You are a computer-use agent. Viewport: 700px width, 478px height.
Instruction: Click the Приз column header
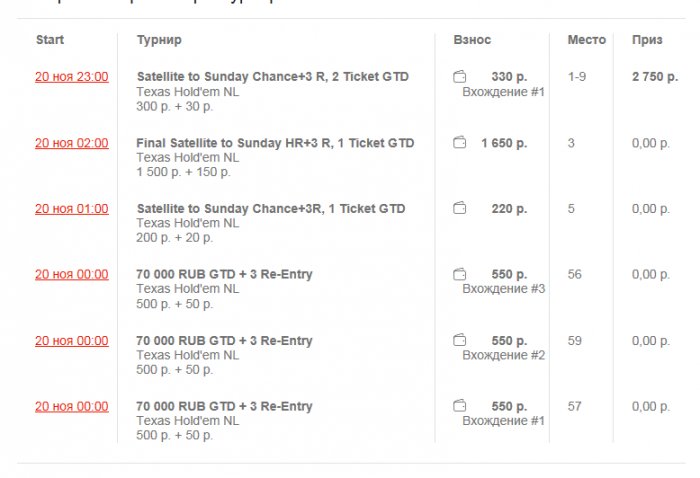tap(647, 40)
